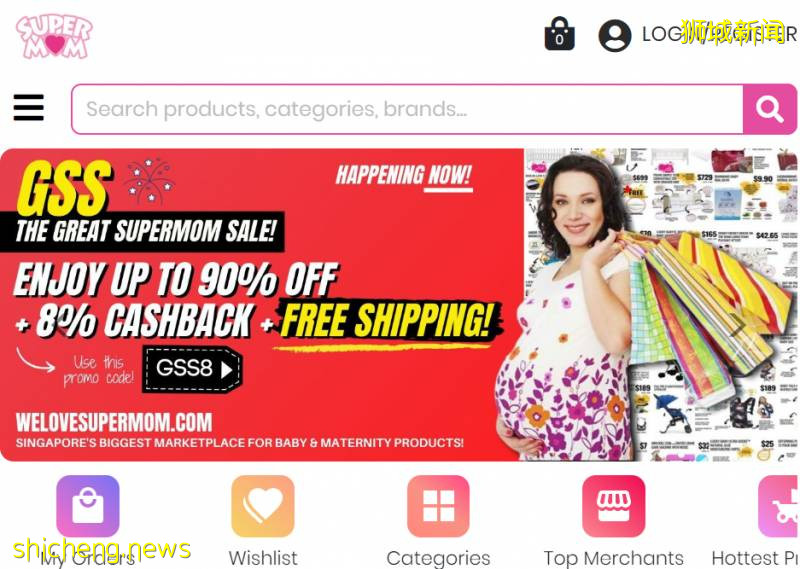Open the hamburger menu
The width and height of the screenshot is (800, 569).
[29, 107]
